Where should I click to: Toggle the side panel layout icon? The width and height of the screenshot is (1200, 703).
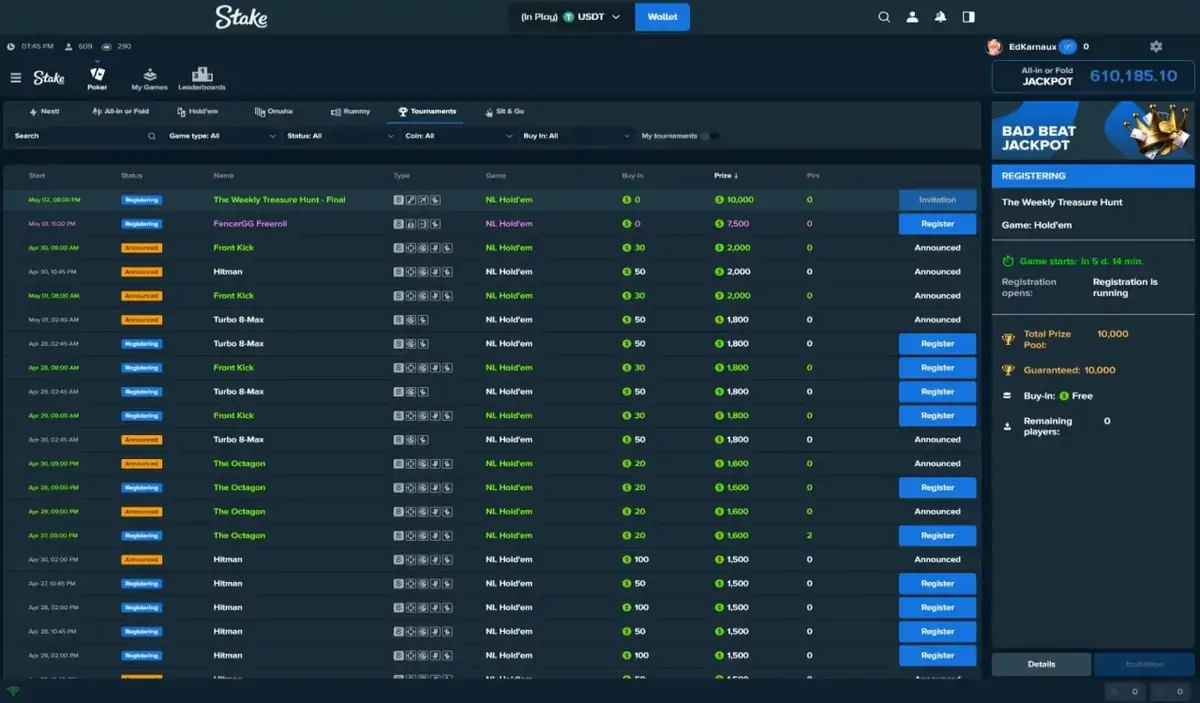click(968, 17)
